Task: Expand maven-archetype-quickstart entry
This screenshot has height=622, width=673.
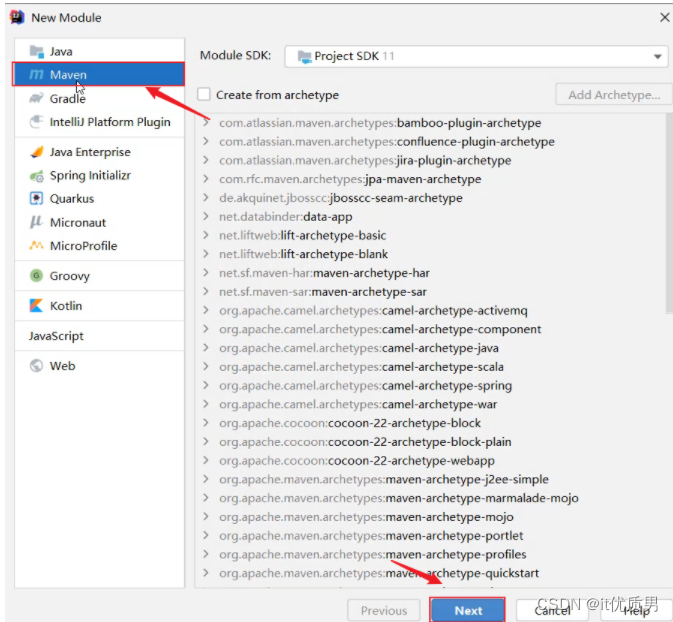Action: [x=206, y=573]
